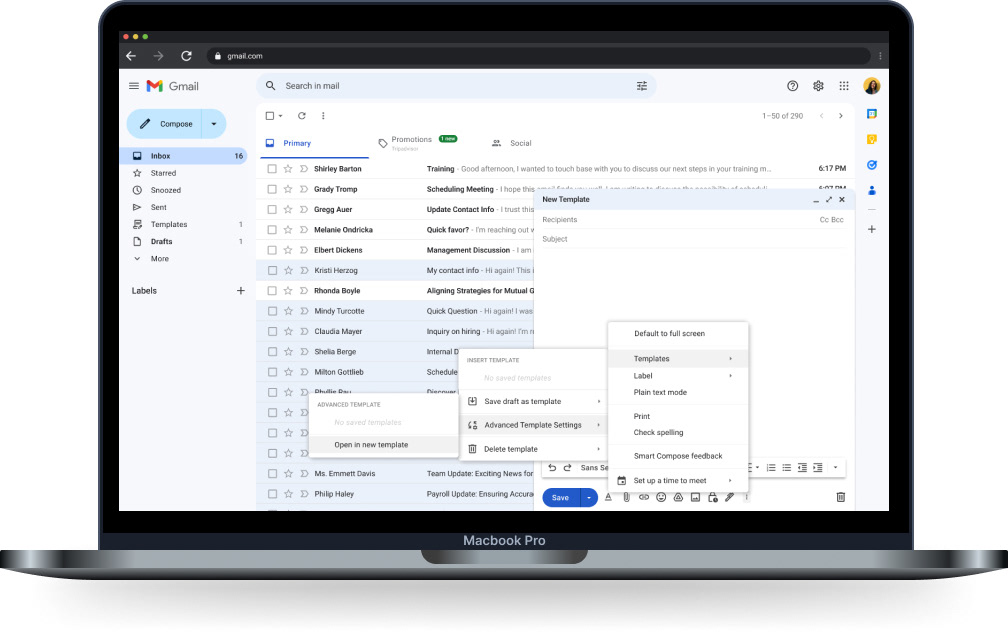Undo the last edit in the template toolbar
This screenshot has width=1008, height=635.
pos(552,468)
